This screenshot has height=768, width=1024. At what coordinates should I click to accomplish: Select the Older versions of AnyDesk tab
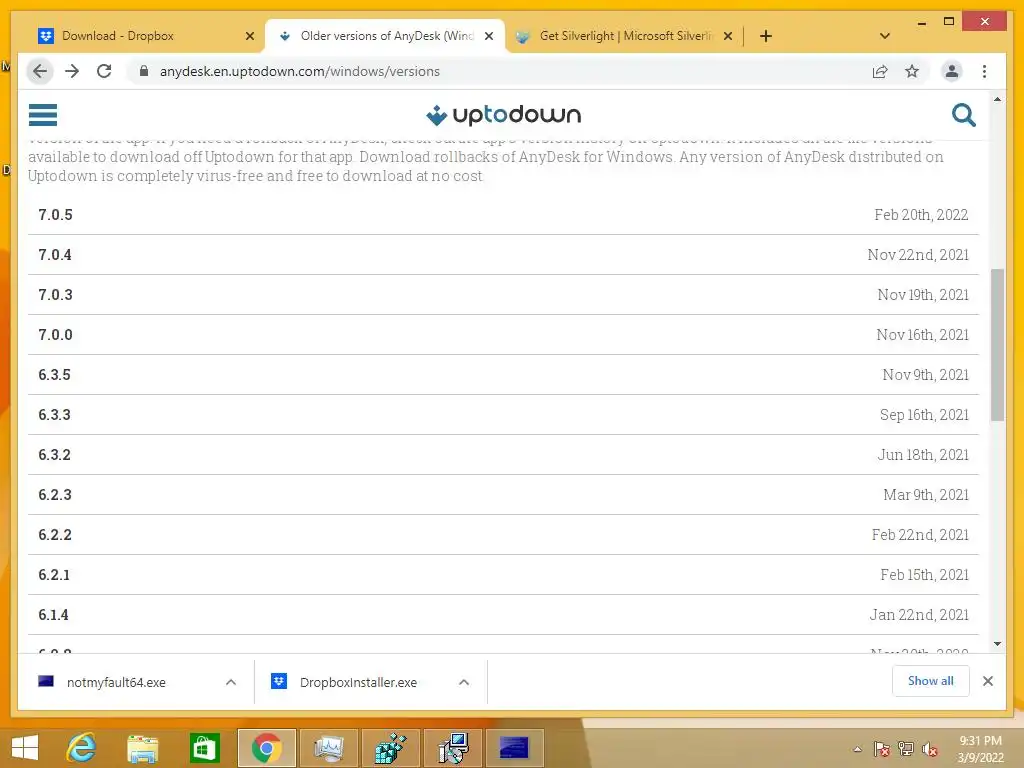[x=385, y=36]
